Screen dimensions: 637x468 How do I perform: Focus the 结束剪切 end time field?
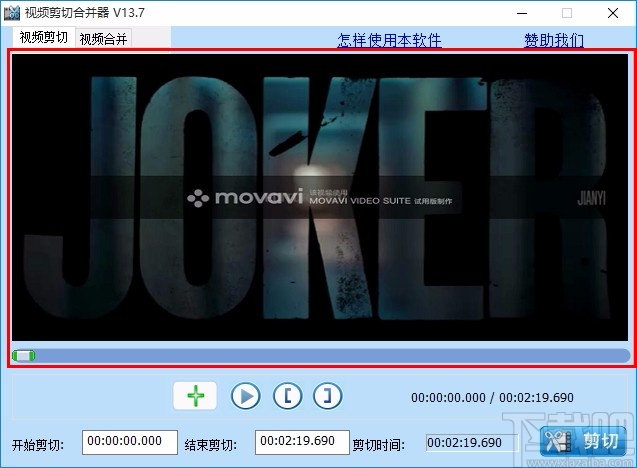pos(302,442)
